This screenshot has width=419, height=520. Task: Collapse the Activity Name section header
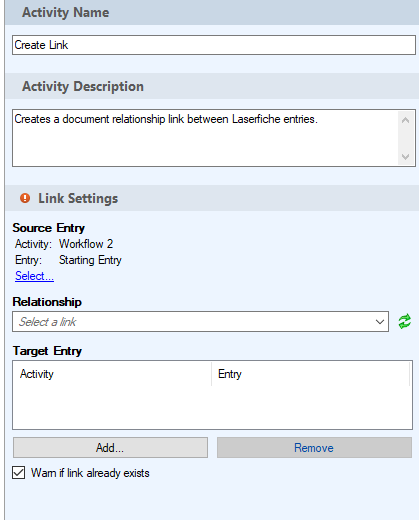[212, 12]
